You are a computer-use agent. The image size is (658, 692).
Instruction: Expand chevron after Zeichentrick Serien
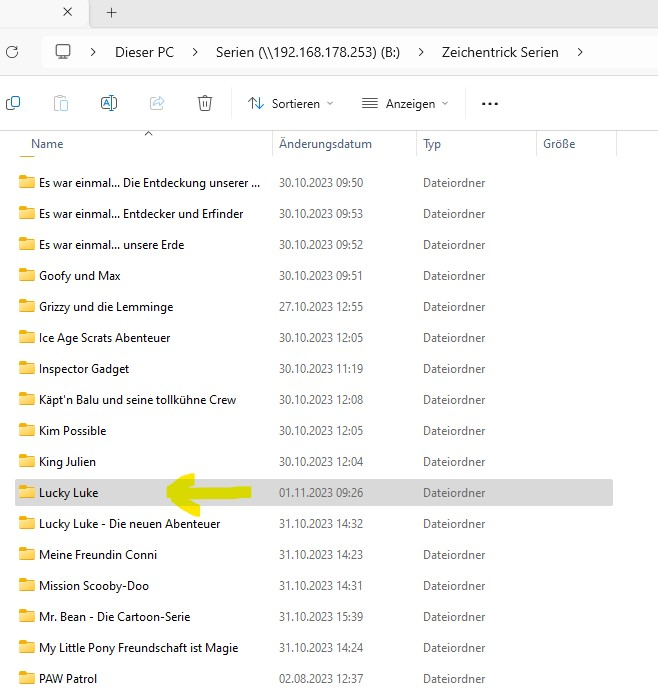click(580, 52)
